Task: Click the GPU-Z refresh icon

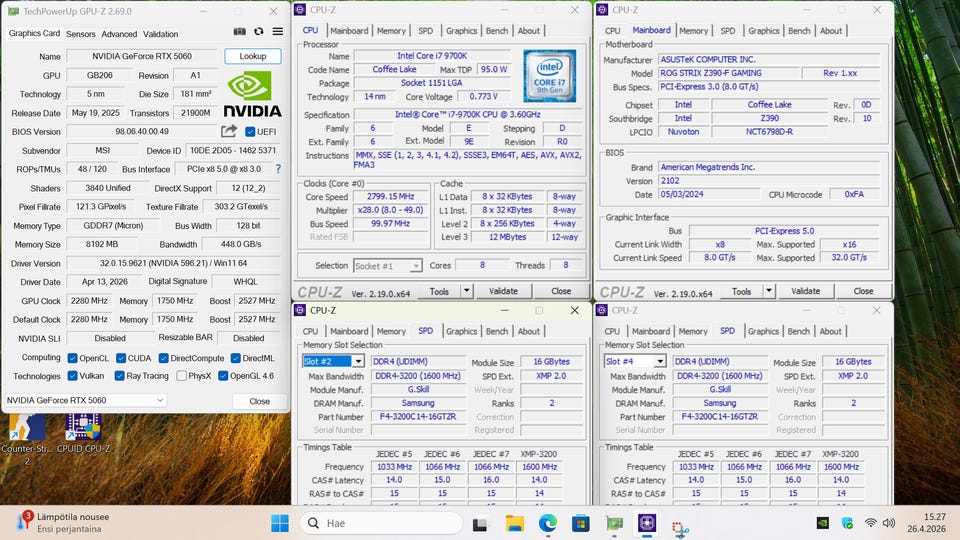Action: click(x=258, y=33)
